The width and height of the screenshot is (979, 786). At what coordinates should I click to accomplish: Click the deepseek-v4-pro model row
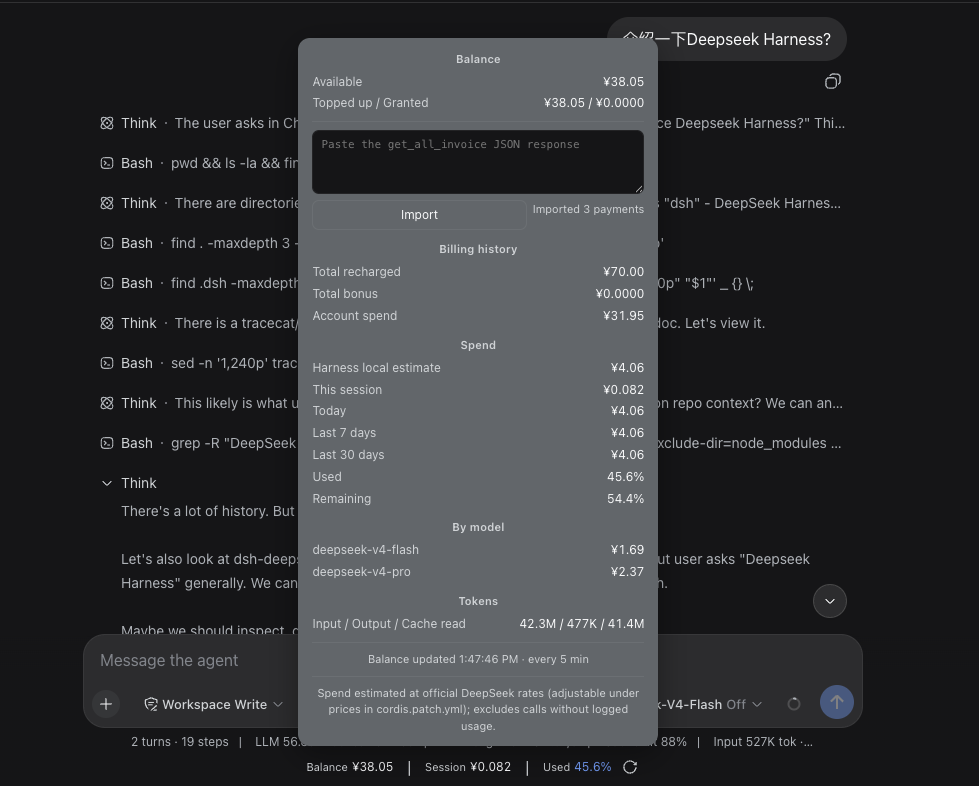[478, 572]
